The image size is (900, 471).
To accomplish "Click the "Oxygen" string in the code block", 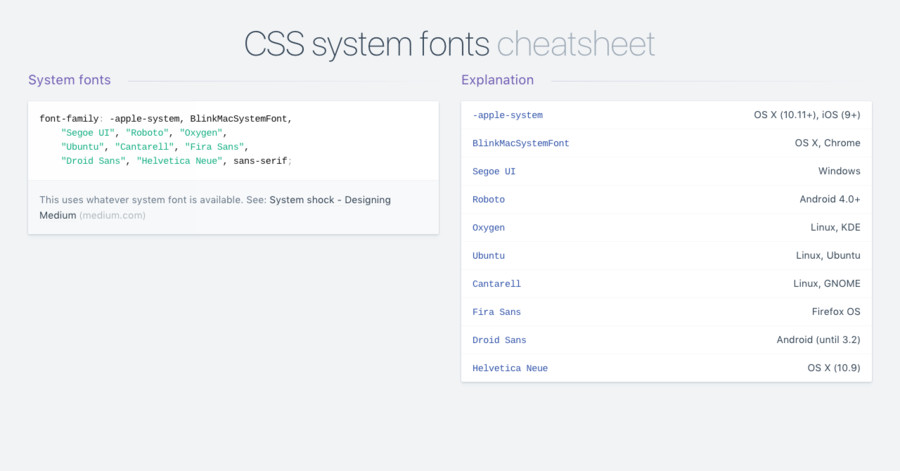I will point(201,133).
